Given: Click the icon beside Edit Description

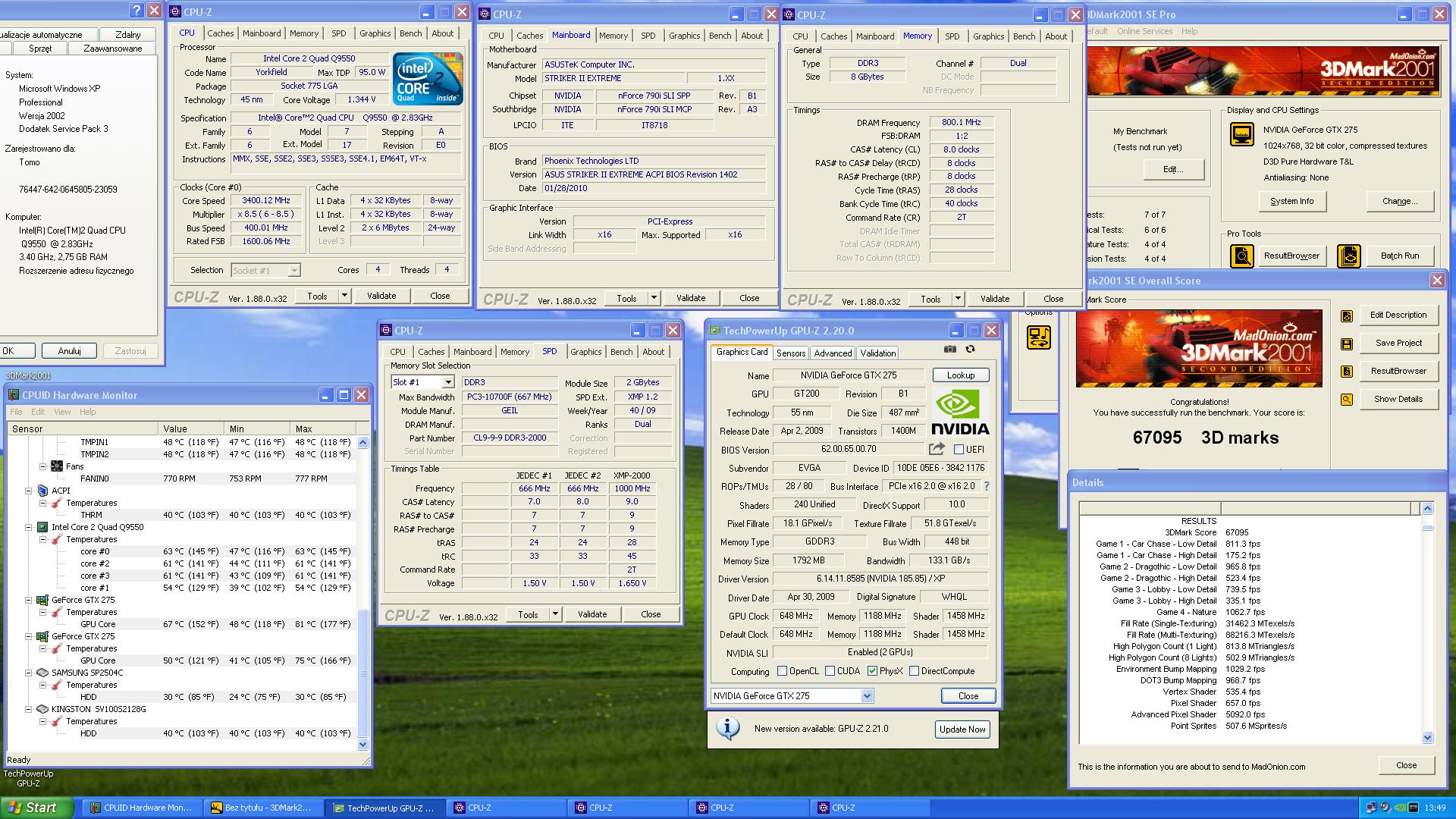Looking at the screenshot, I should click(x=1347, y=315).
